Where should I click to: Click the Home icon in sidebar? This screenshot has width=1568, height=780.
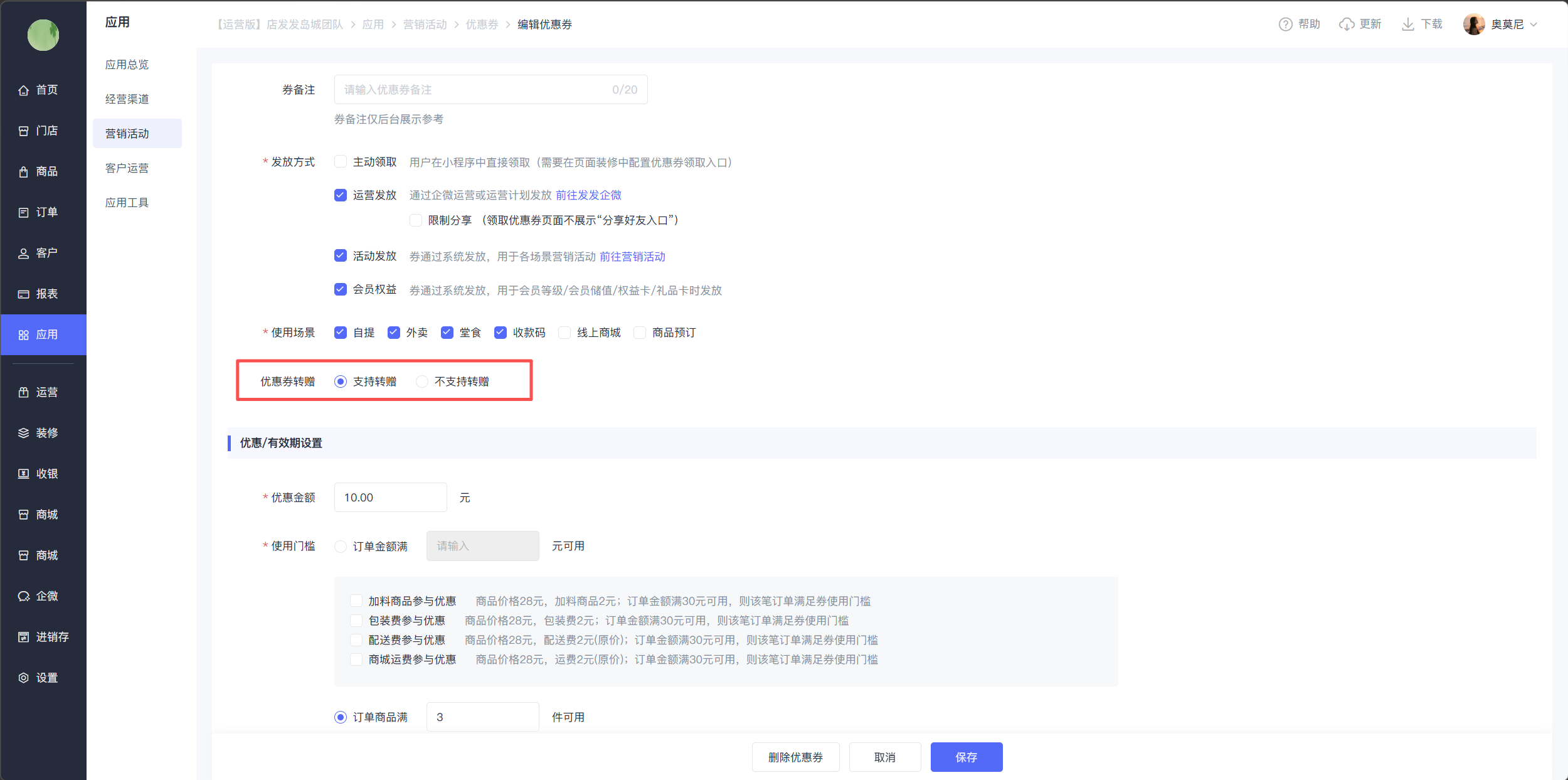pyautogui.click(x=24, y=90)
